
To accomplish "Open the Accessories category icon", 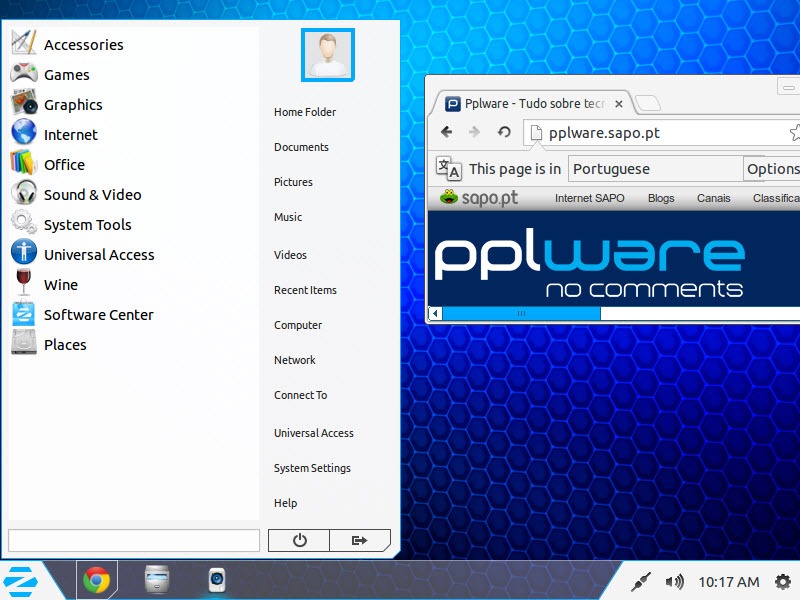I will (x=23, y=43).
